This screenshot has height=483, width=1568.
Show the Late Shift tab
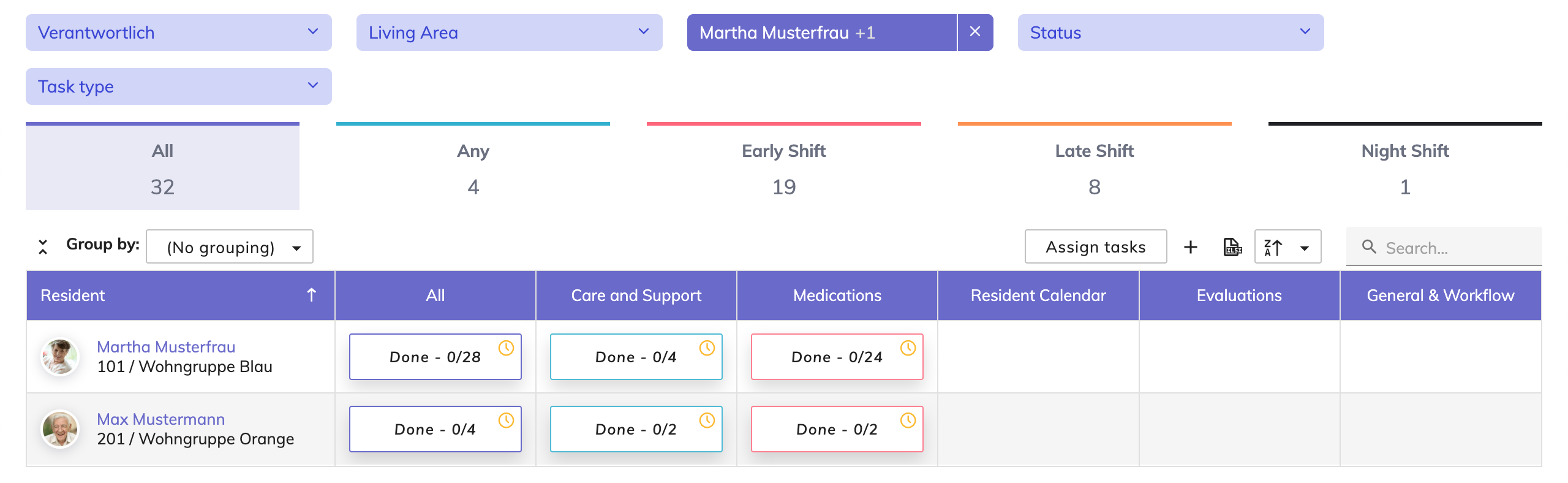click(x=1094, y=167)
